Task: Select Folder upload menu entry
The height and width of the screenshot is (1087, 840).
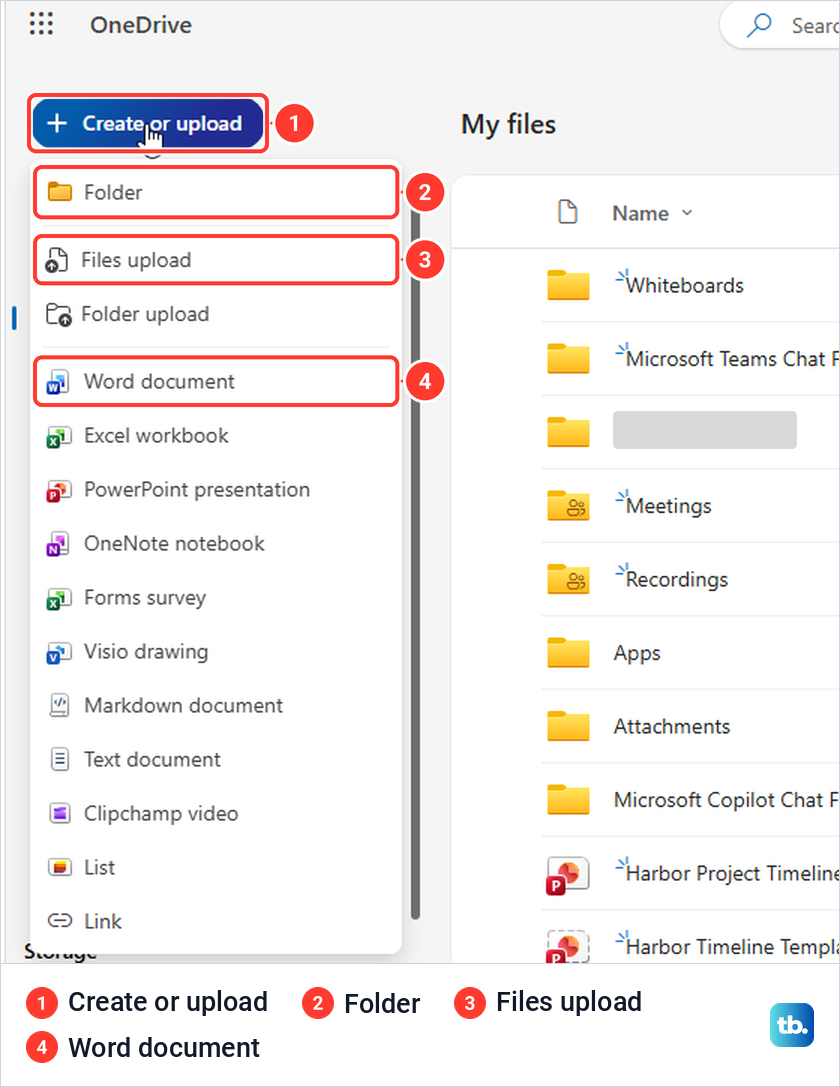Action: click(x=216, y=314)
